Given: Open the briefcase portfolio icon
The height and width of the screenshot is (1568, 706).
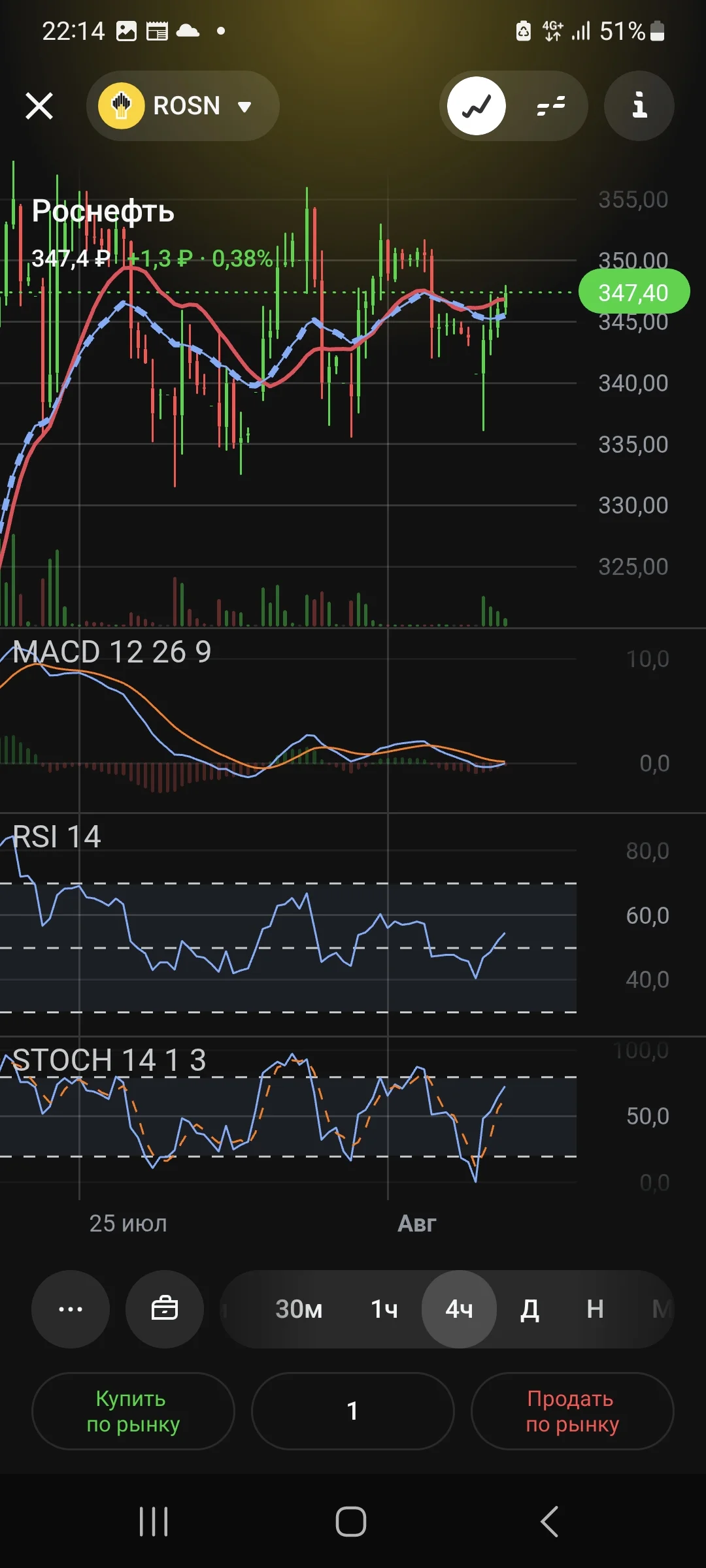Looking at the screenshot, I should pos(165,1309).
